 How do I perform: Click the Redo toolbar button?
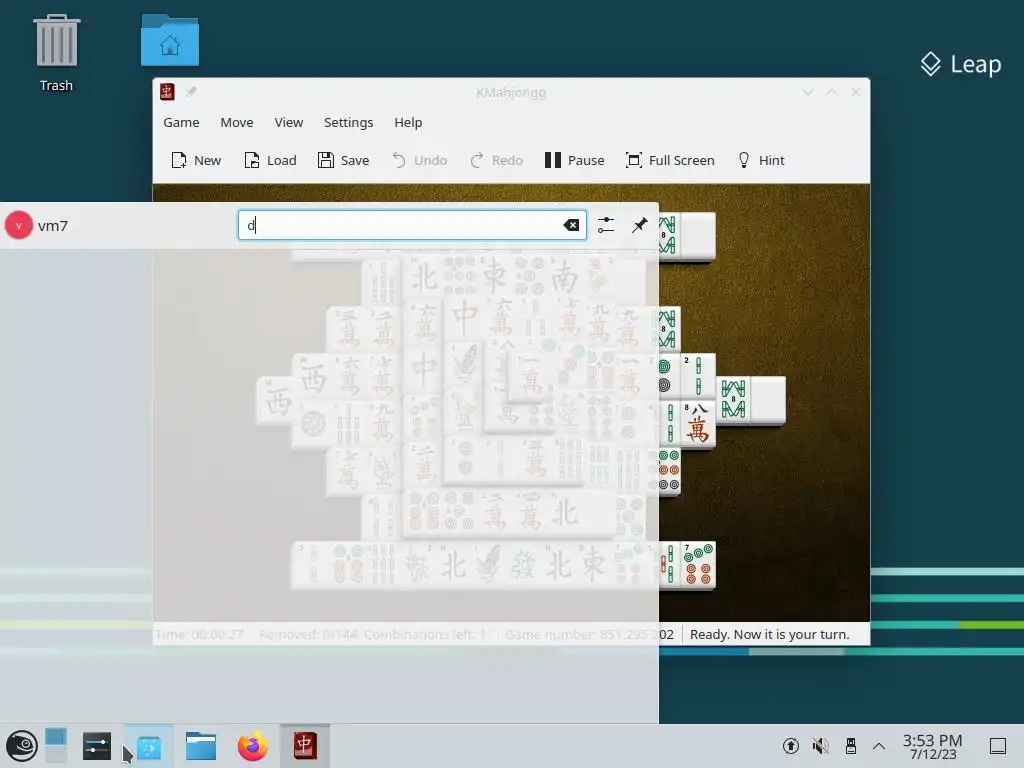pyautogui.click(x=496, y=160)
